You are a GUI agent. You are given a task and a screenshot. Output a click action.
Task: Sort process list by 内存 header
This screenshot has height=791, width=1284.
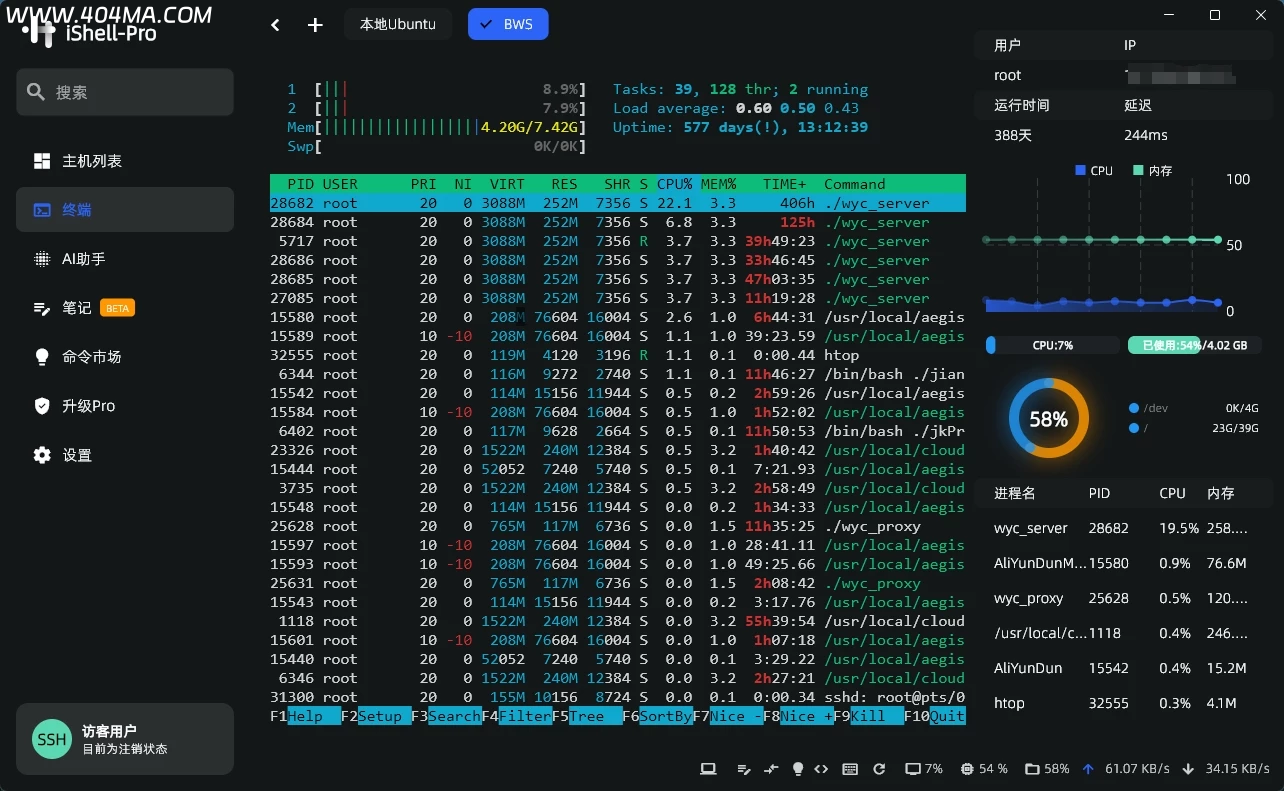(1221, 493)
